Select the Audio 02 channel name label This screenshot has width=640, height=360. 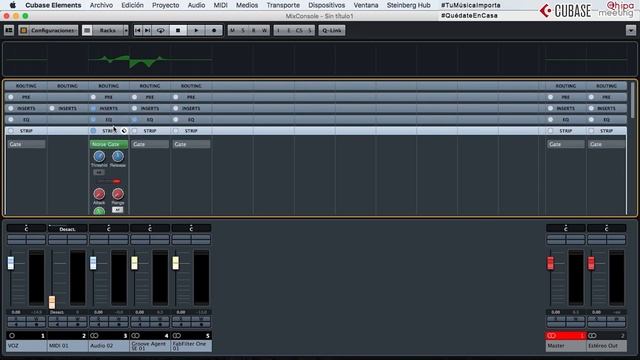click(109, 346)
